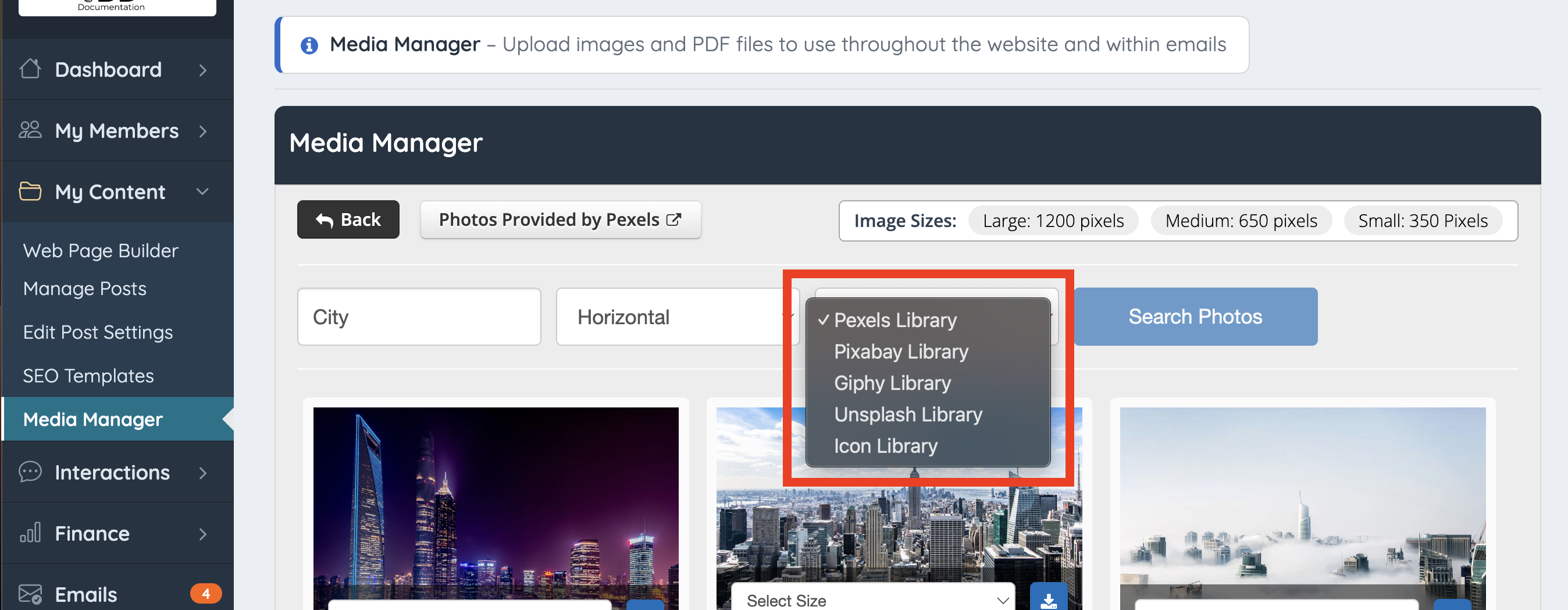Viewport: 1568px width, 610px height.
Task: Click the My Members people icon
Action: [30, 130]
